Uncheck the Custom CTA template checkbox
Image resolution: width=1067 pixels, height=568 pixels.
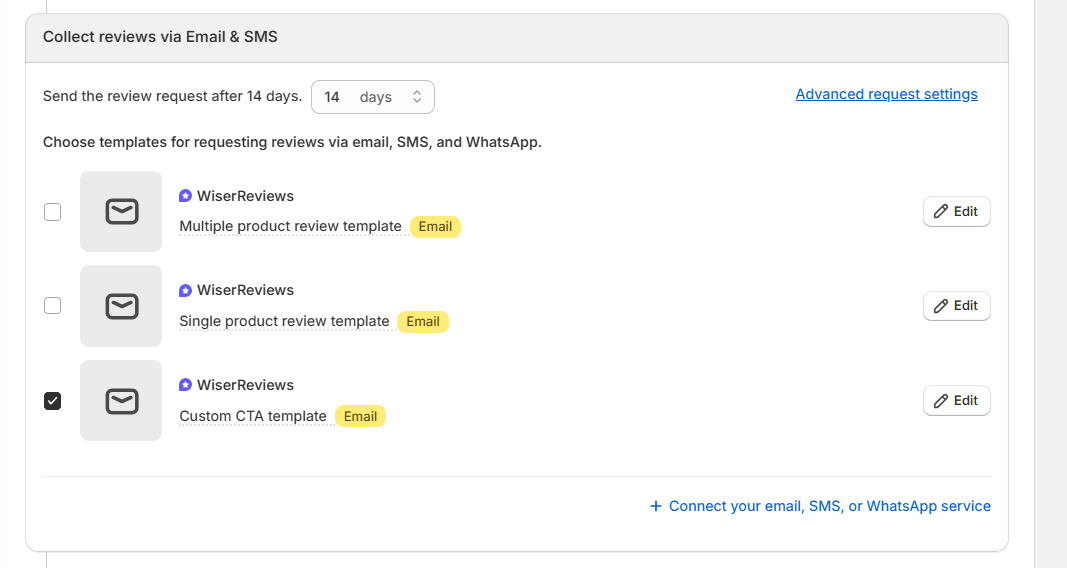click(x=53, y=401)
